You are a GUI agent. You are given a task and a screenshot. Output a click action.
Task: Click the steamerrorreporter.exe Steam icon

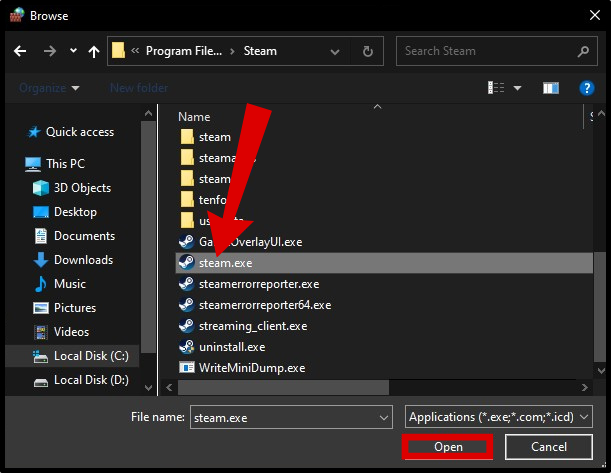click(187, 284)
